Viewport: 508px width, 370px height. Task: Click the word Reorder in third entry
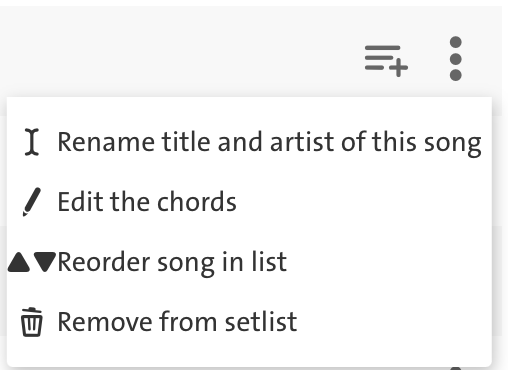point(103,262)
